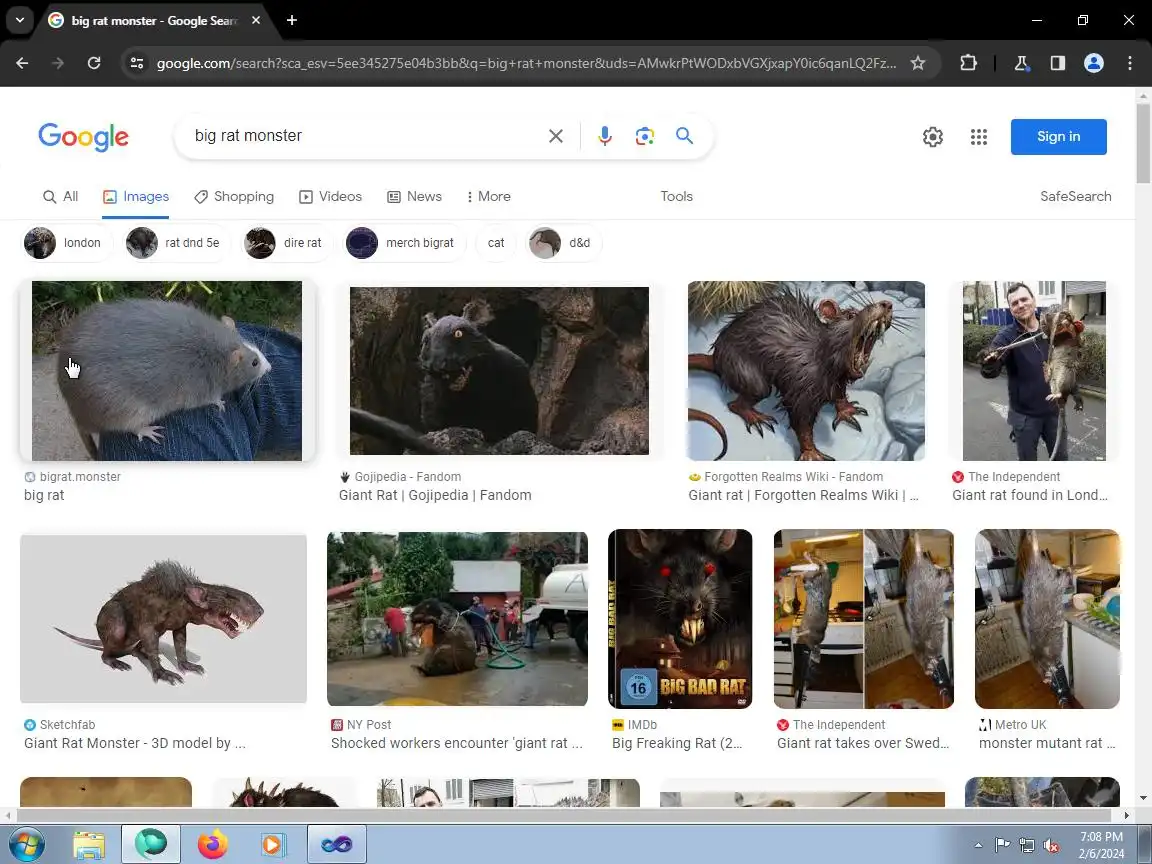Filter by the 'merch bigrat' chip
1152x864 pixels.
(405, 242)
